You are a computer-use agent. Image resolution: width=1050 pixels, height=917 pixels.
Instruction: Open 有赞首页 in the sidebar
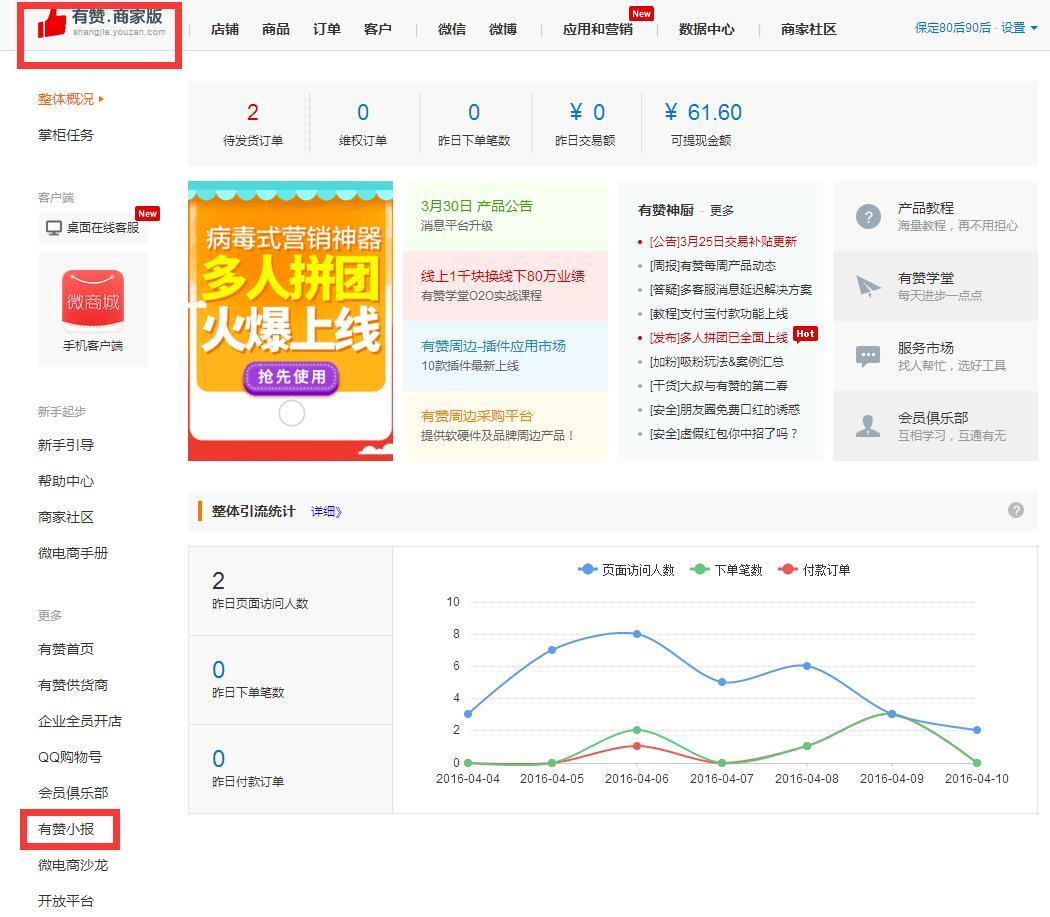[x=66, y=649]
